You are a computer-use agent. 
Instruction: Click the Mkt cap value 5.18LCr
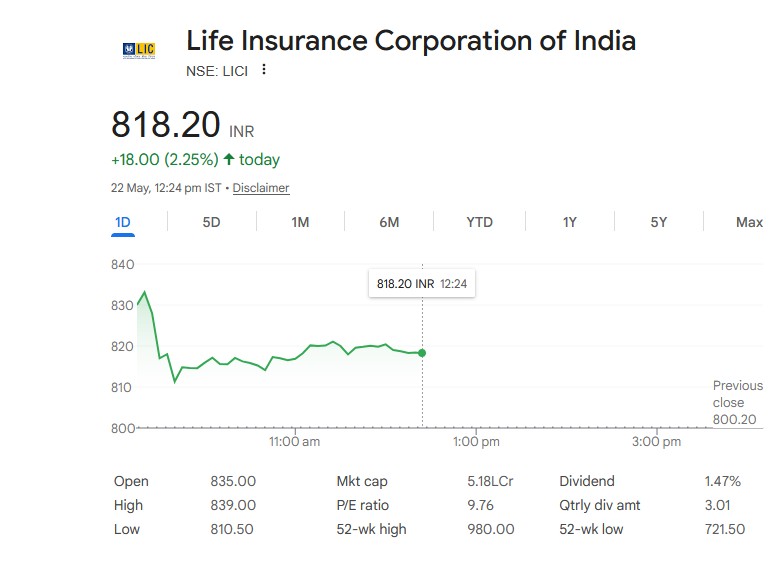coord(490,481)
